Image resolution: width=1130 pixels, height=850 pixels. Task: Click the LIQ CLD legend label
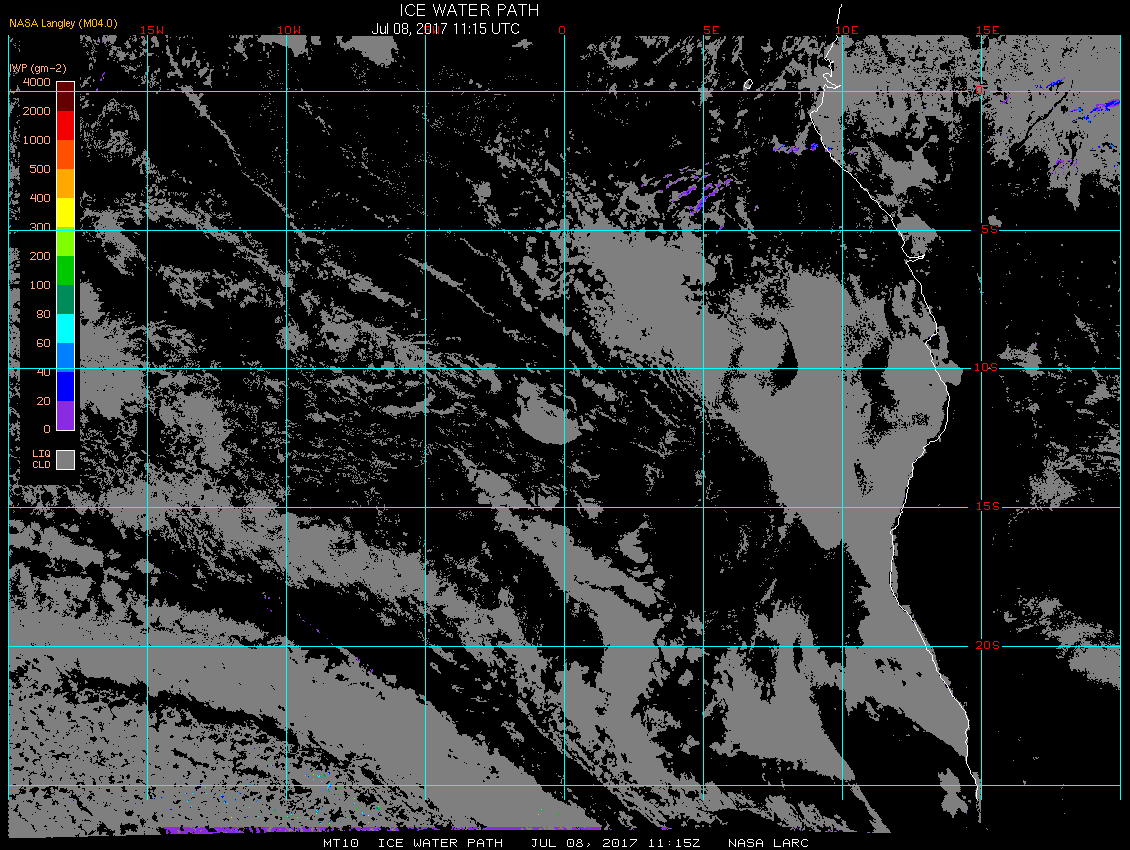click(42, 459)
